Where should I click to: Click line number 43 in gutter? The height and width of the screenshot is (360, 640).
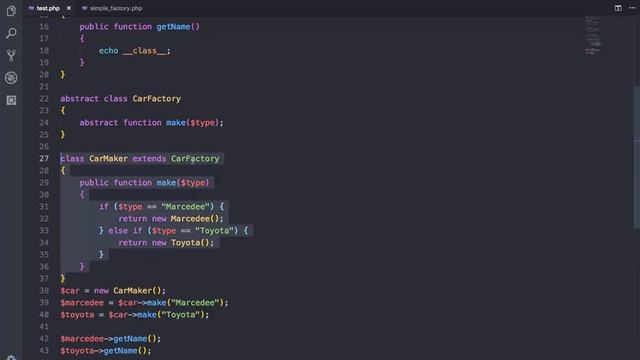click(x=44, y=350)
